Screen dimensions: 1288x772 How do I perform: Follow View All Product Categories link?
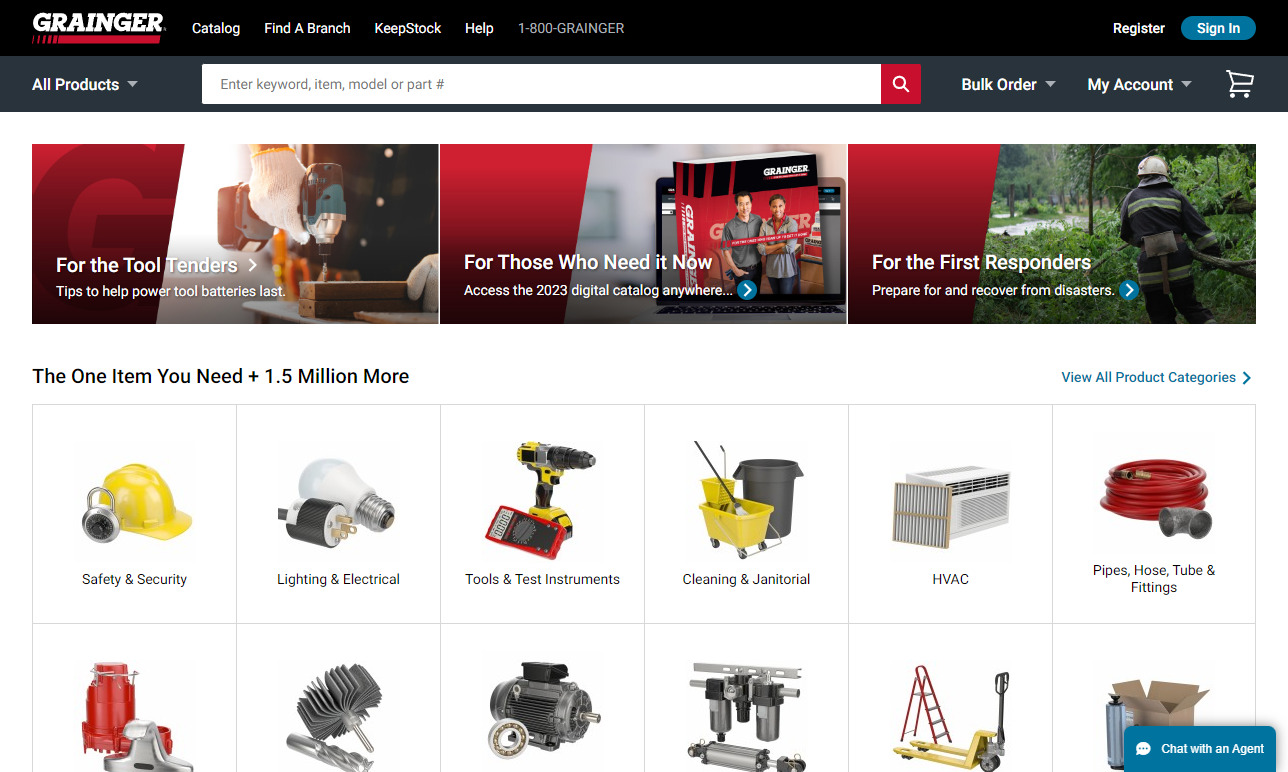[x=1155, y=377]
